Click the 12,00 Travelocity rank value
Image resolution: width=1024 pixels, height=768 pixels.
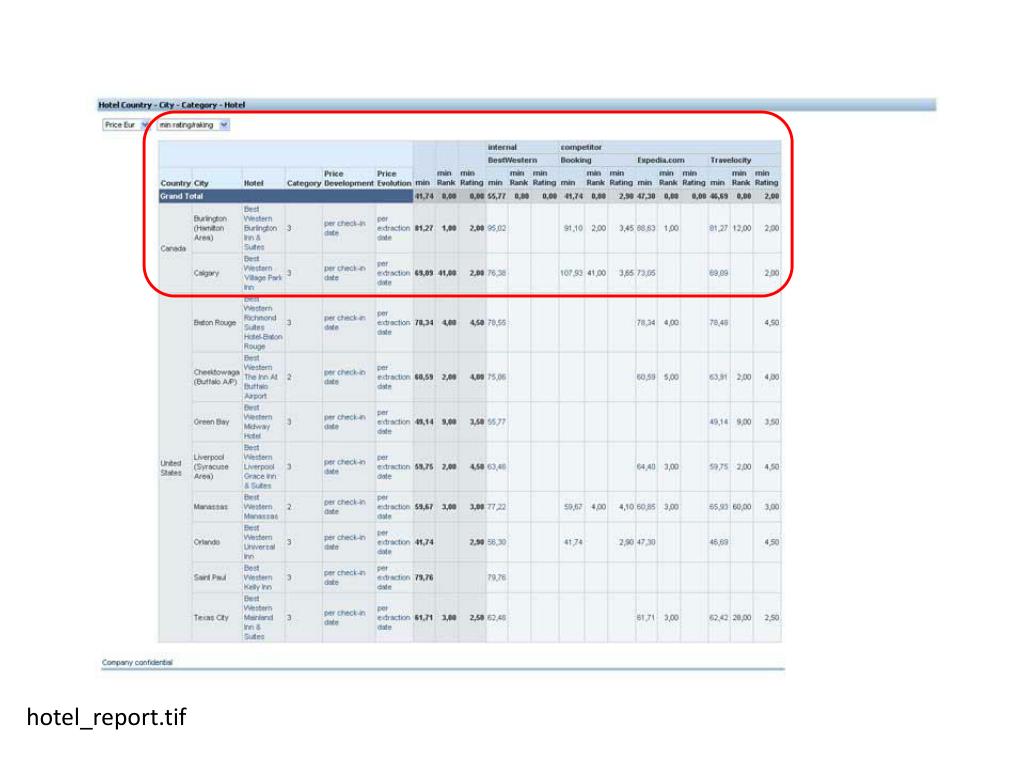(741, 228)
